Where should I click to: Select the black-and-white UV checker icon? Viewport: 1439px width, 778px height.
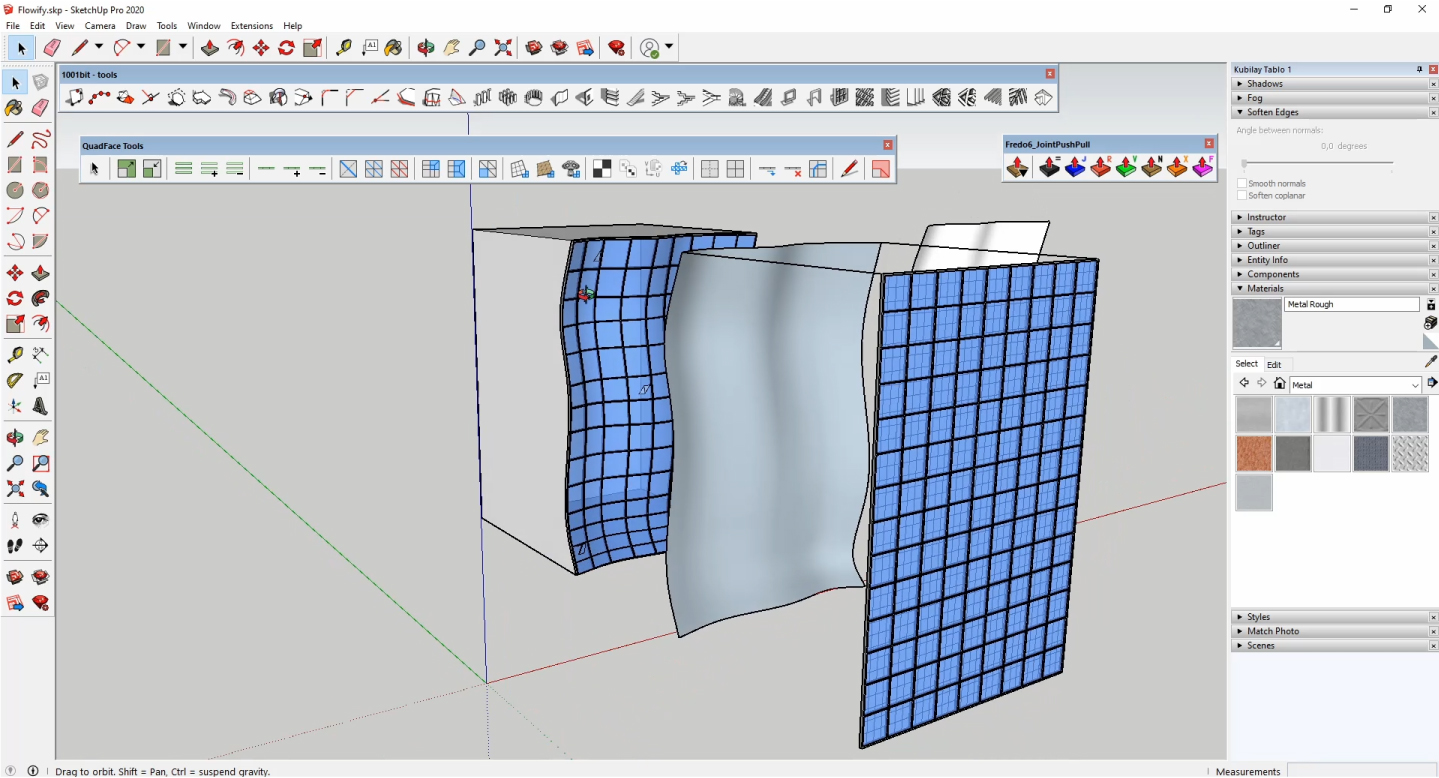pyautogui.click(x=601, y=168)
